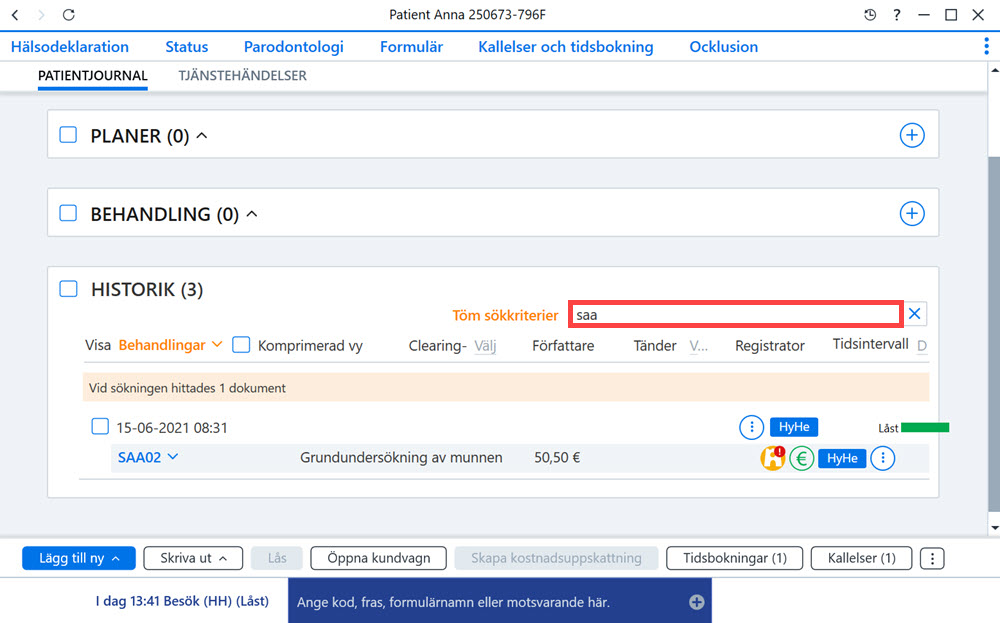Click Töm sökkriterier link
The image size is (1000, 623).
(x=505, y=315)
